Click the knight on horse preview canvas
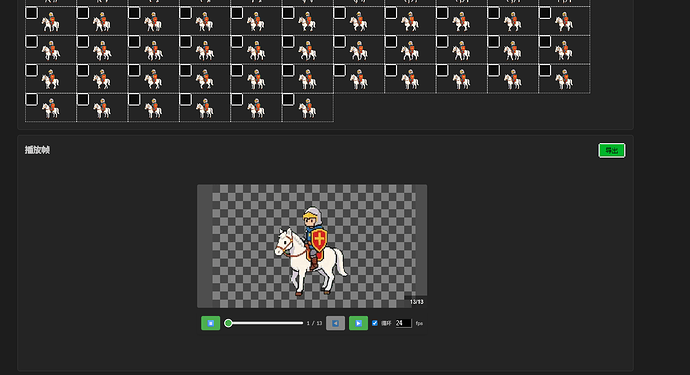This screenshot has height=375, width=690. pos(312,246)
